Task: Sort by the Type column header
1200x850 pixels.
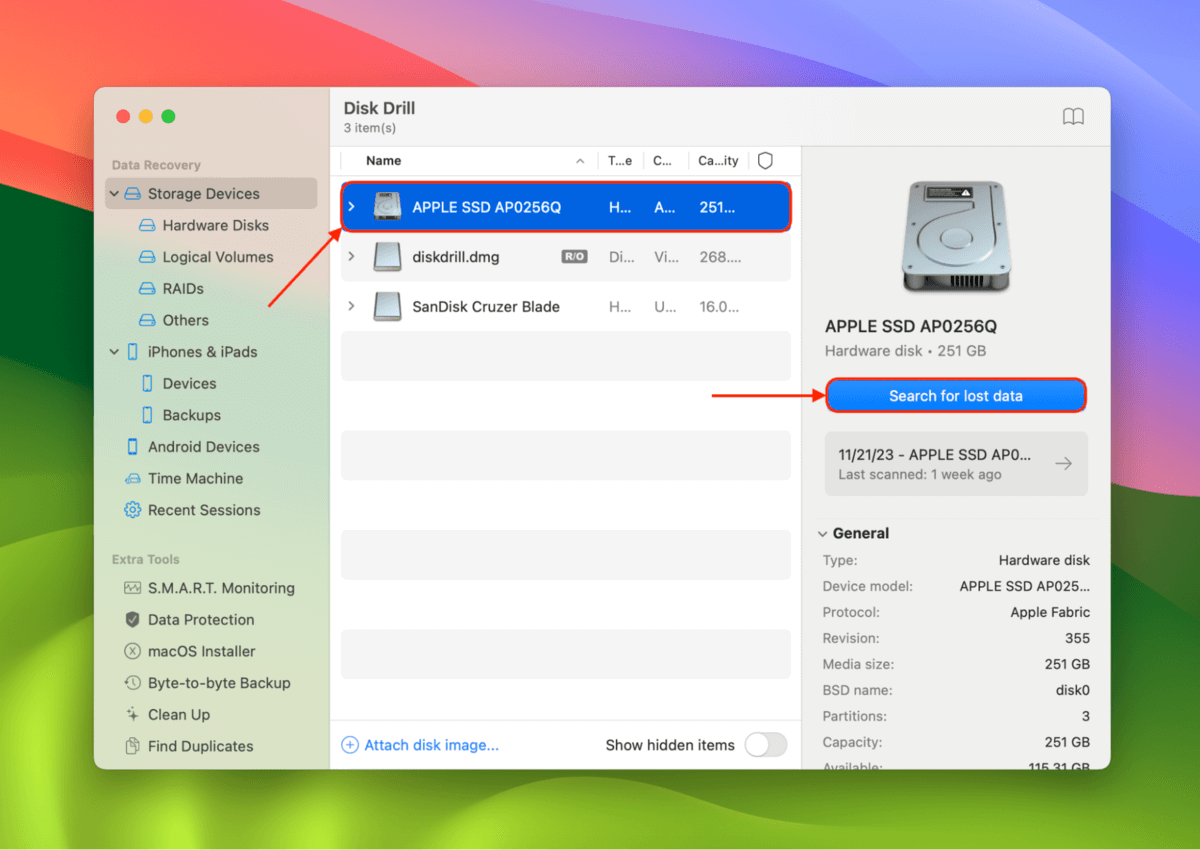Action: [x=620, y=161]
